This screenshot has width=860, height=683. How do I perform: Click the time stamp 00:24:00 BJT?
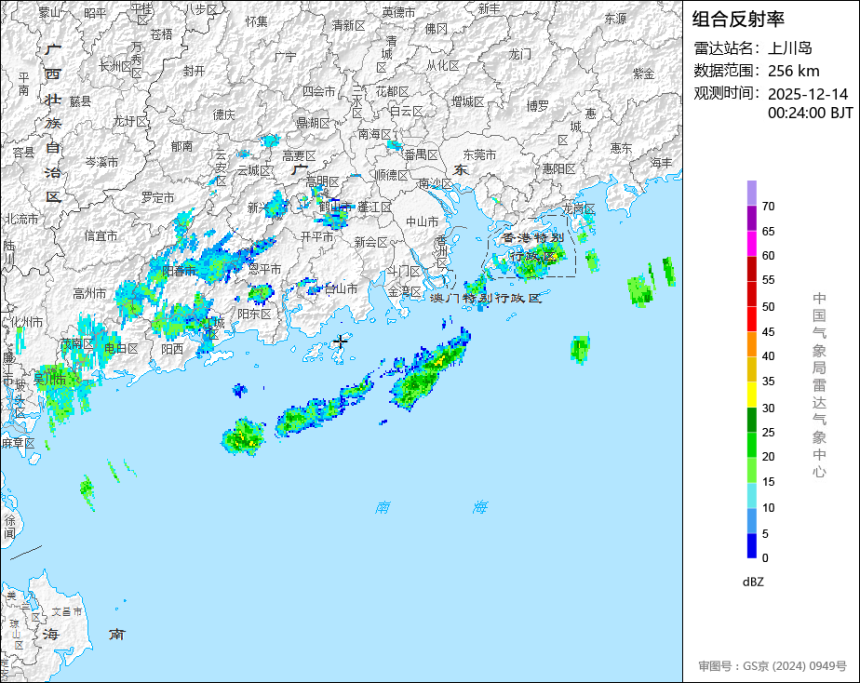pyautogui.click(x=811, y=113)
